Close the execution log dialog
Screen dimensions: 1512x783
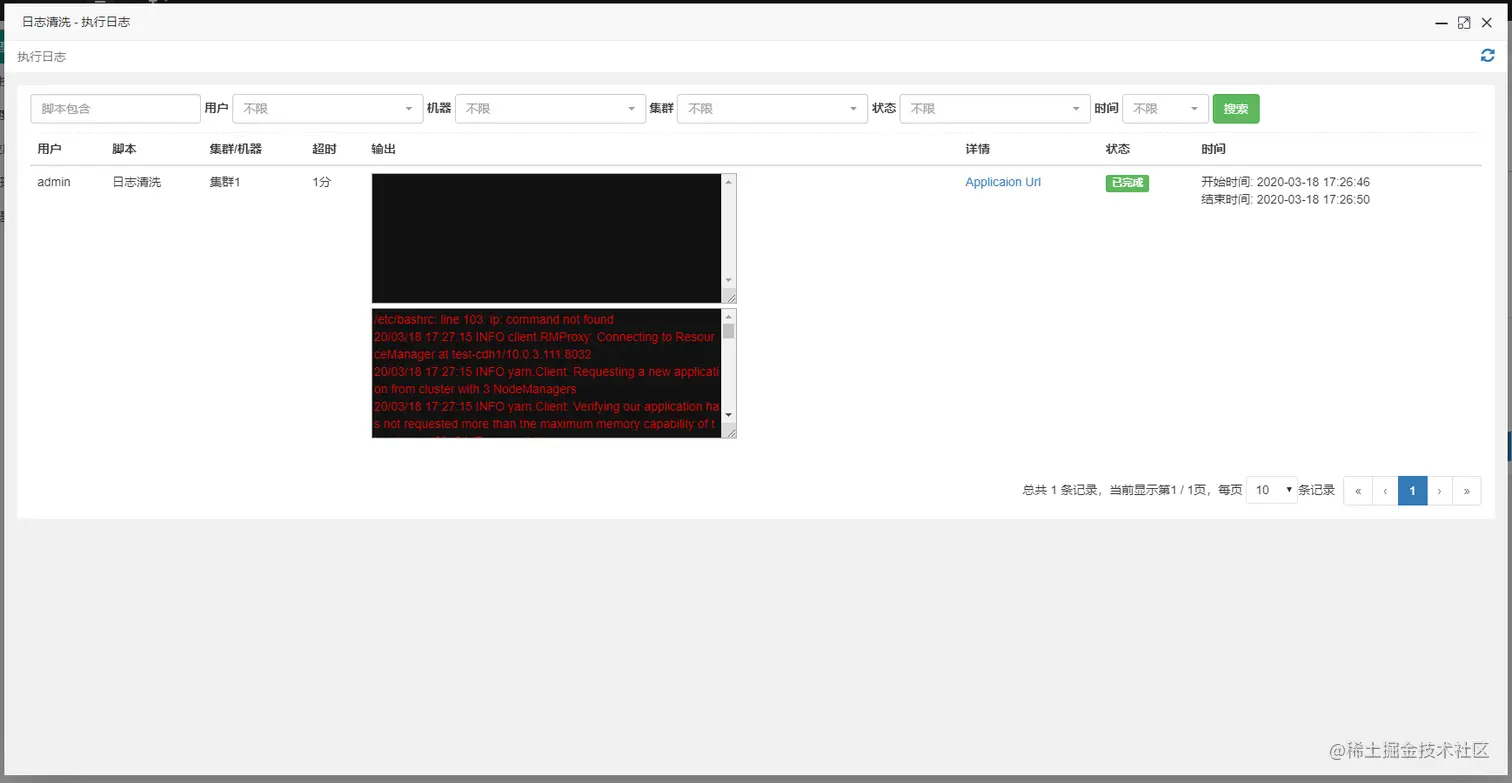coord(1487,22)
